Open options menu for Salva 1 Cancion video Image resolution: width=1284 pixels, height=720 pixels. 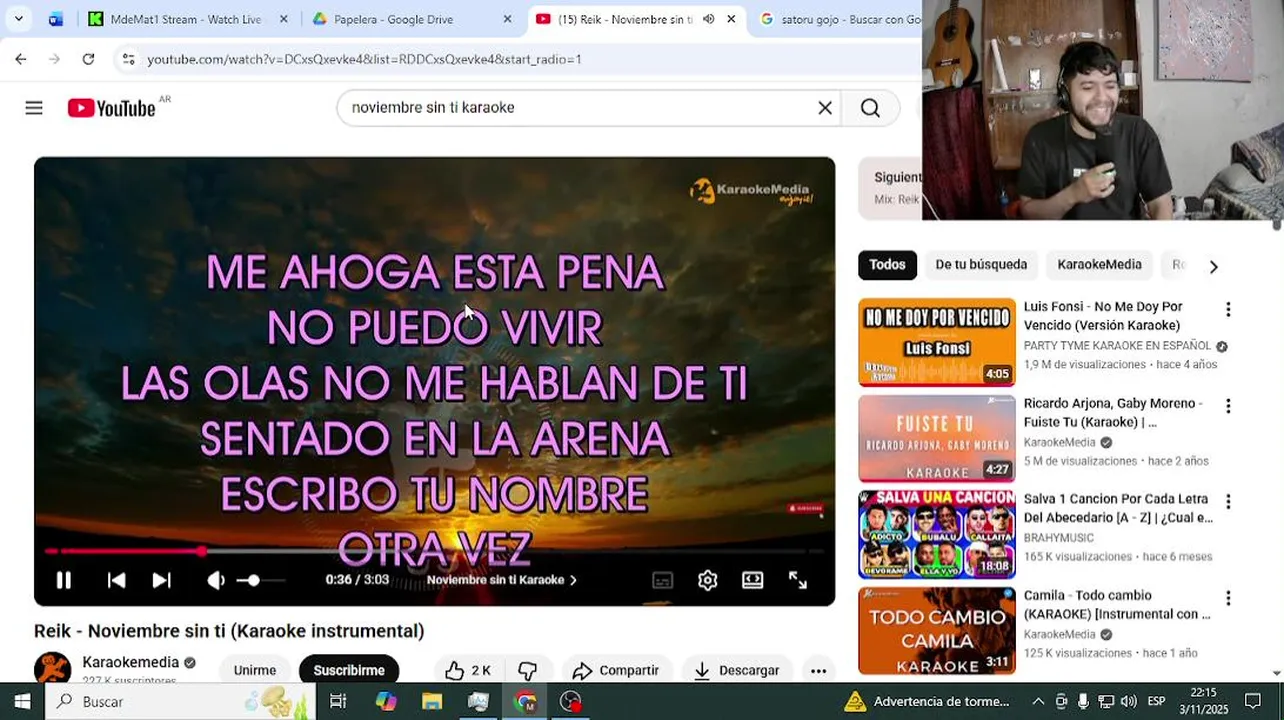pos(1228,502)
